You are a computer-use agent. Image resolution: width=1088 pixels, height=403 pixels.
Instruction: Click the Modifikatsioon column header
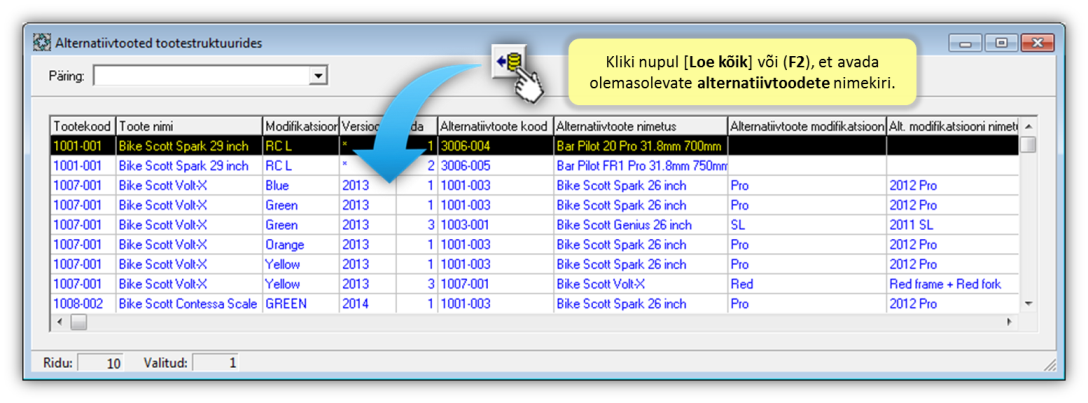300,126
